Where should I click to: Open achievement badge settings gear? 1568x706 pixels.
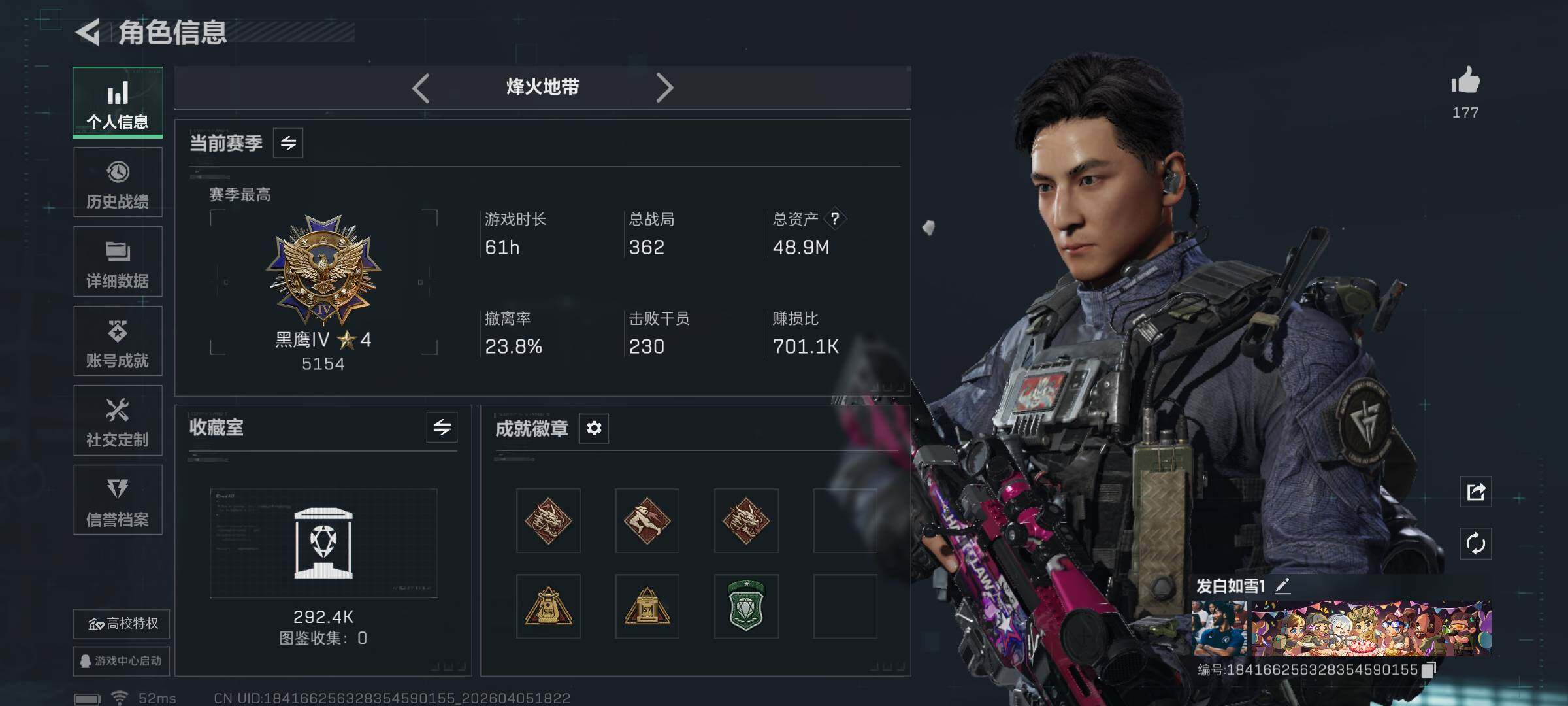(594, 428)
